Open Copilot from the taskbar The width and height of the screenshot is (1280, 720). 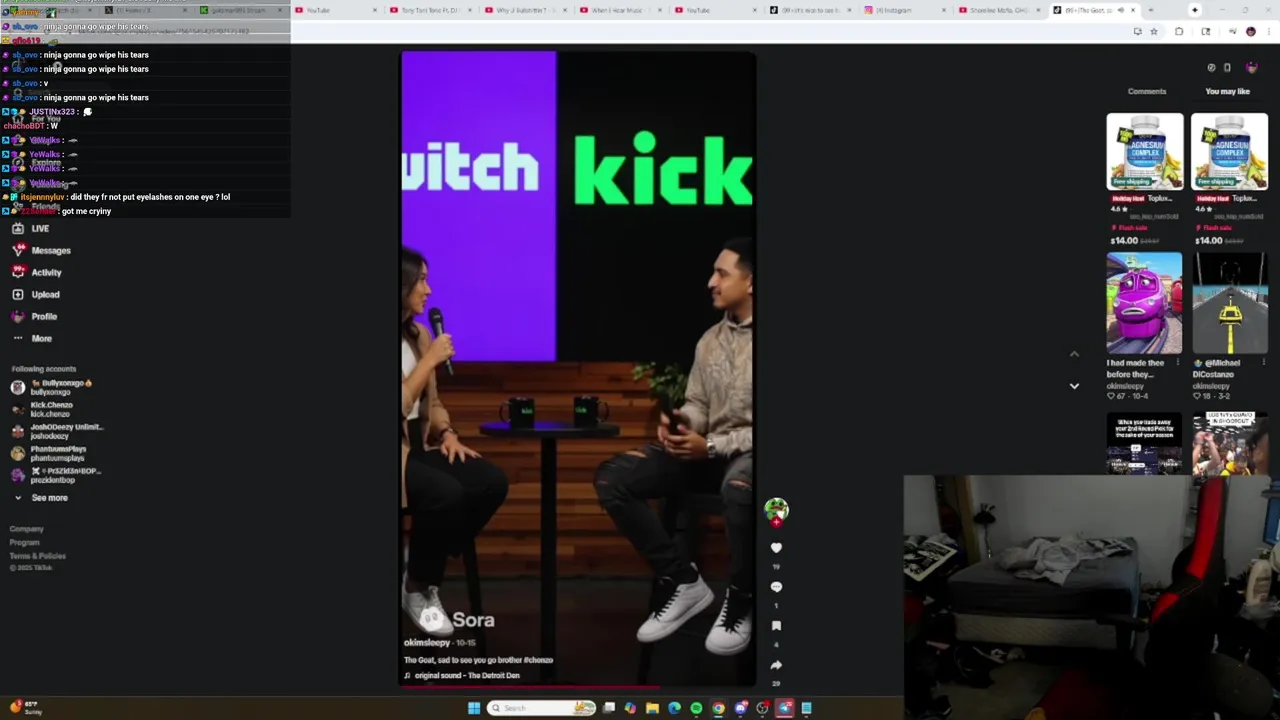click(630, 708)
